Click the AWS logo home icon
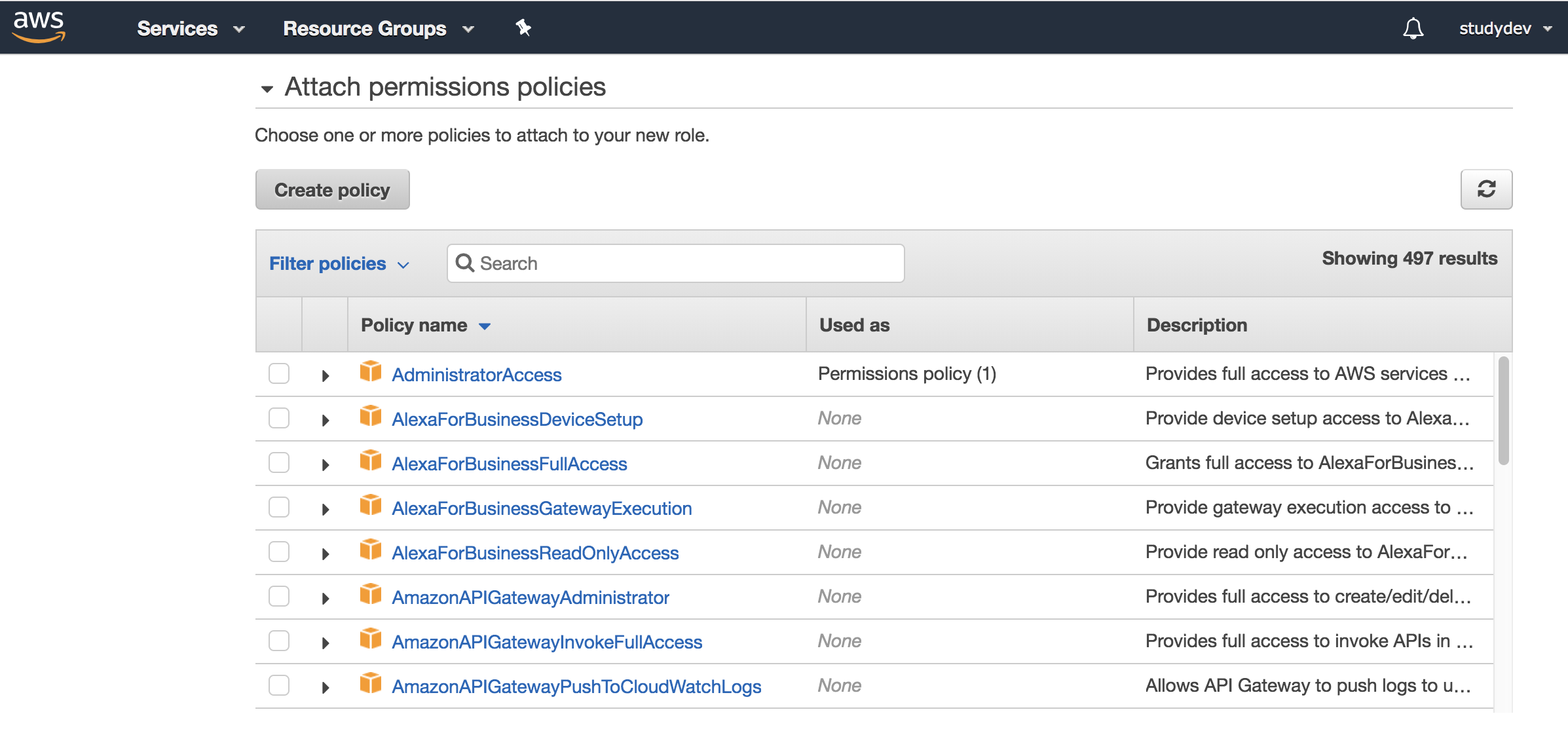1568x735 pixels. (x=39, y=27)
